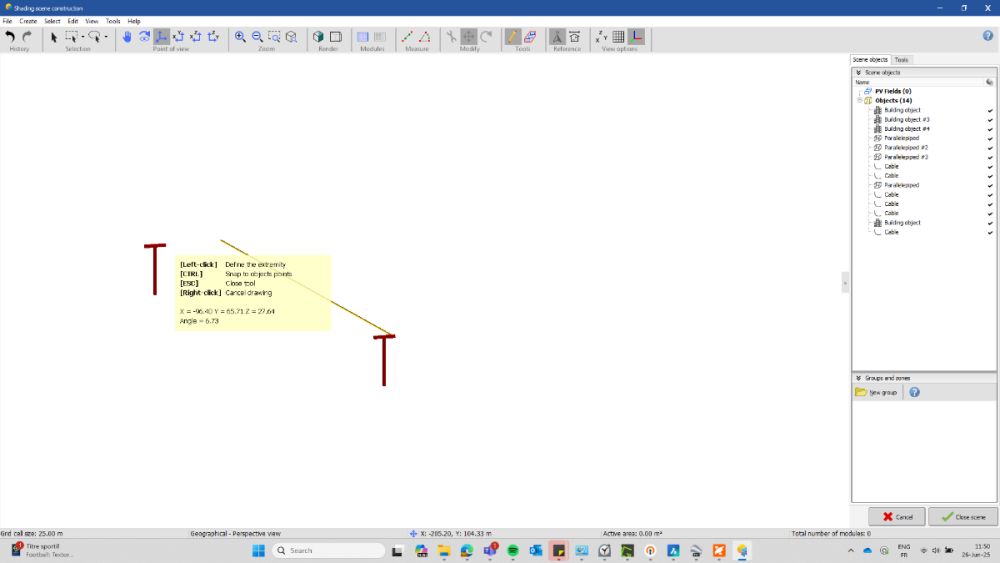The height and width of the screenshot is (563, 1000).
Task: Collapse the Groups and zones section
Action: click(x=858, y=378)
